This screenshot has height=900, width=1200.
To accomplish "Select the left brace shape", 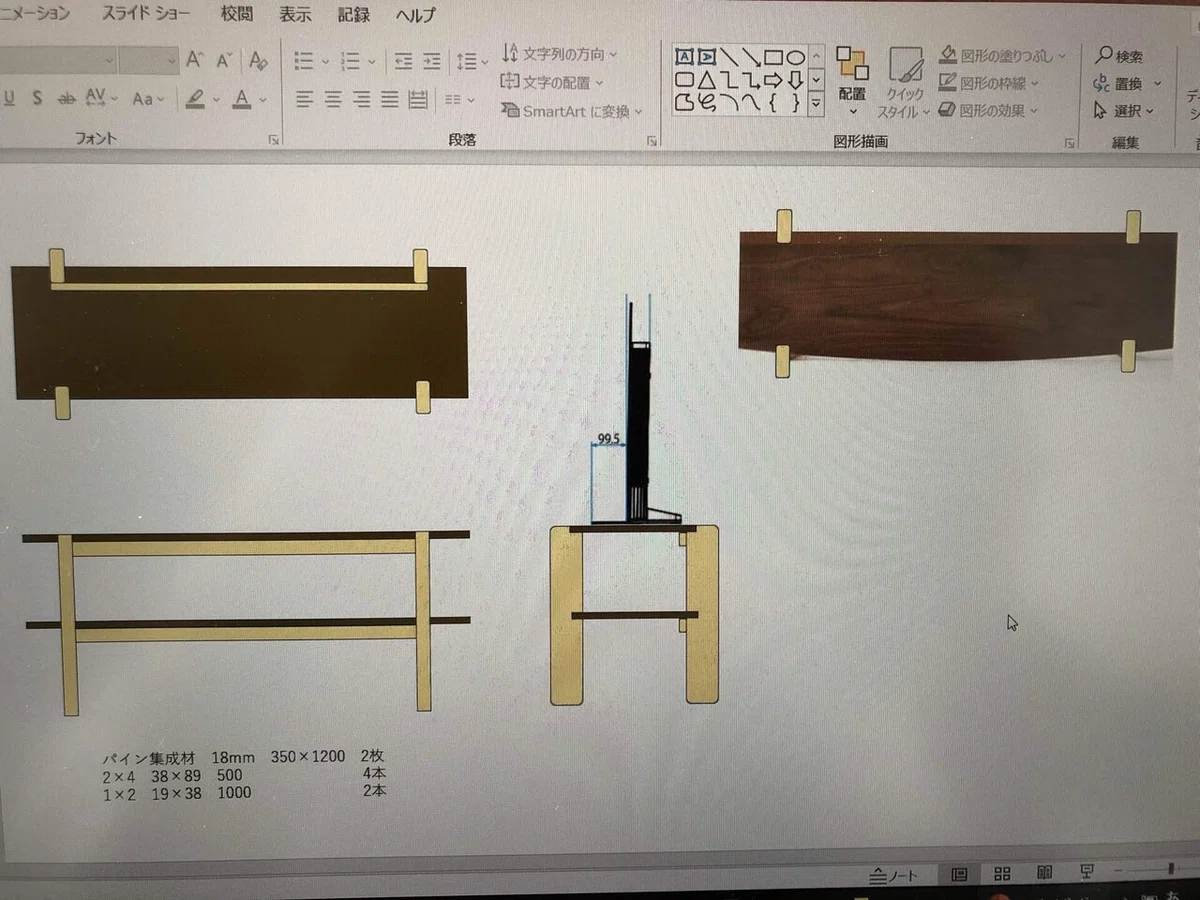I will pyautogui.click(x=773, y=101).
